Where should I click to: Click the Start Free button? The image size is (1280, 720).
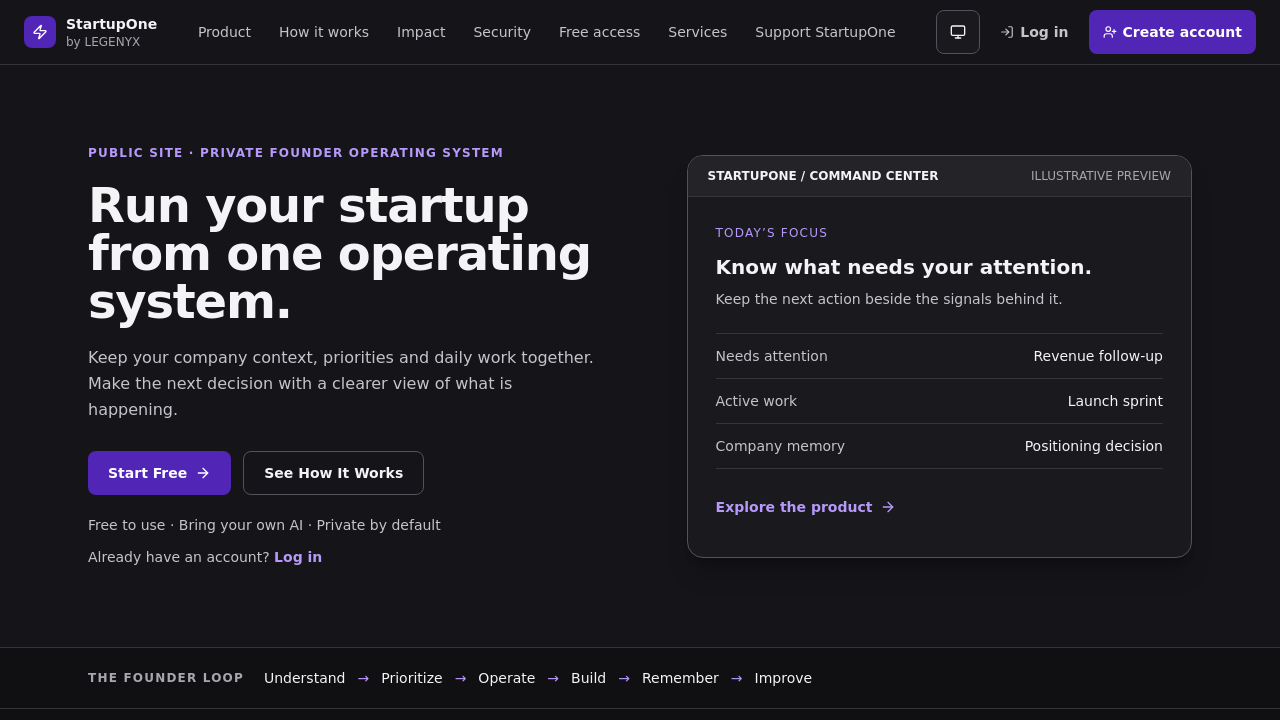point(159,473)
